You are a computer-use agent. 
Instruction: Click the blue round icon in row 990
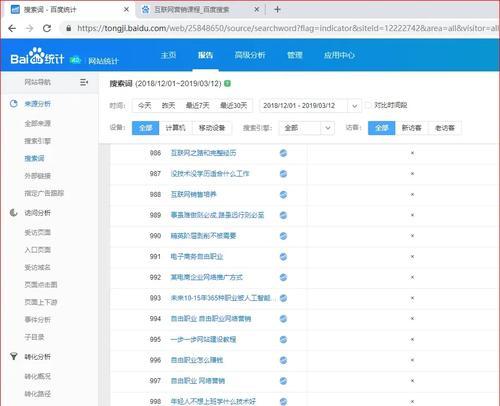283,236
